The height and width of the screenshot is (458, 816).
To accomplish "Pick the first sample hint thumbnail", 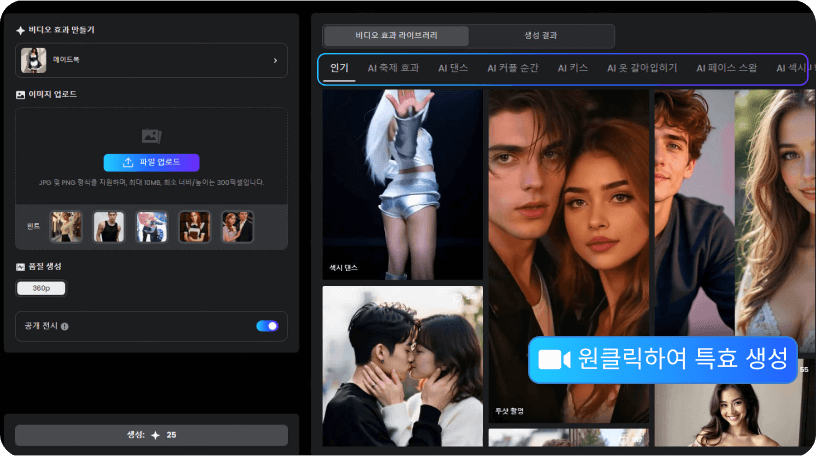I will tap(67, 227).
